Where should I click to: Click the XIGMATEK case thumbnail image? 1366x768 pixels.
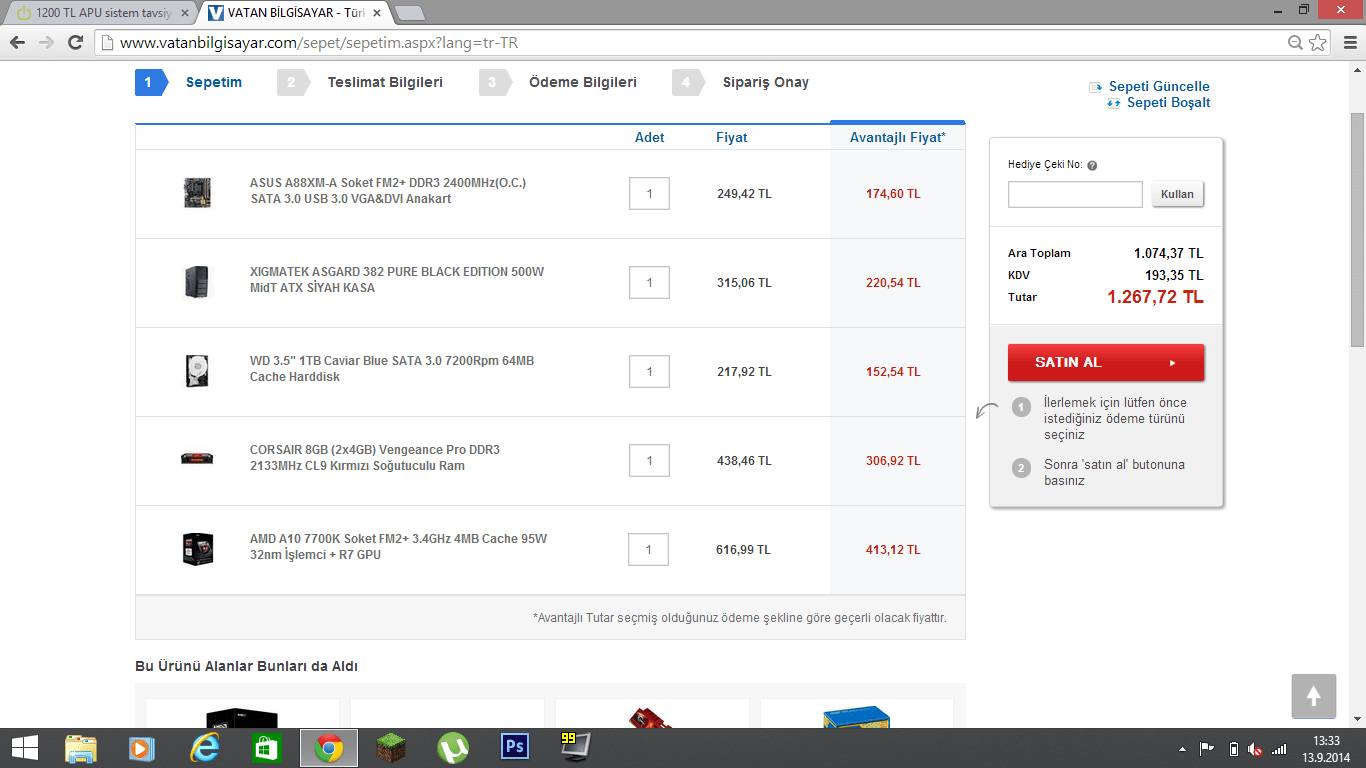(x=197, y=282)
